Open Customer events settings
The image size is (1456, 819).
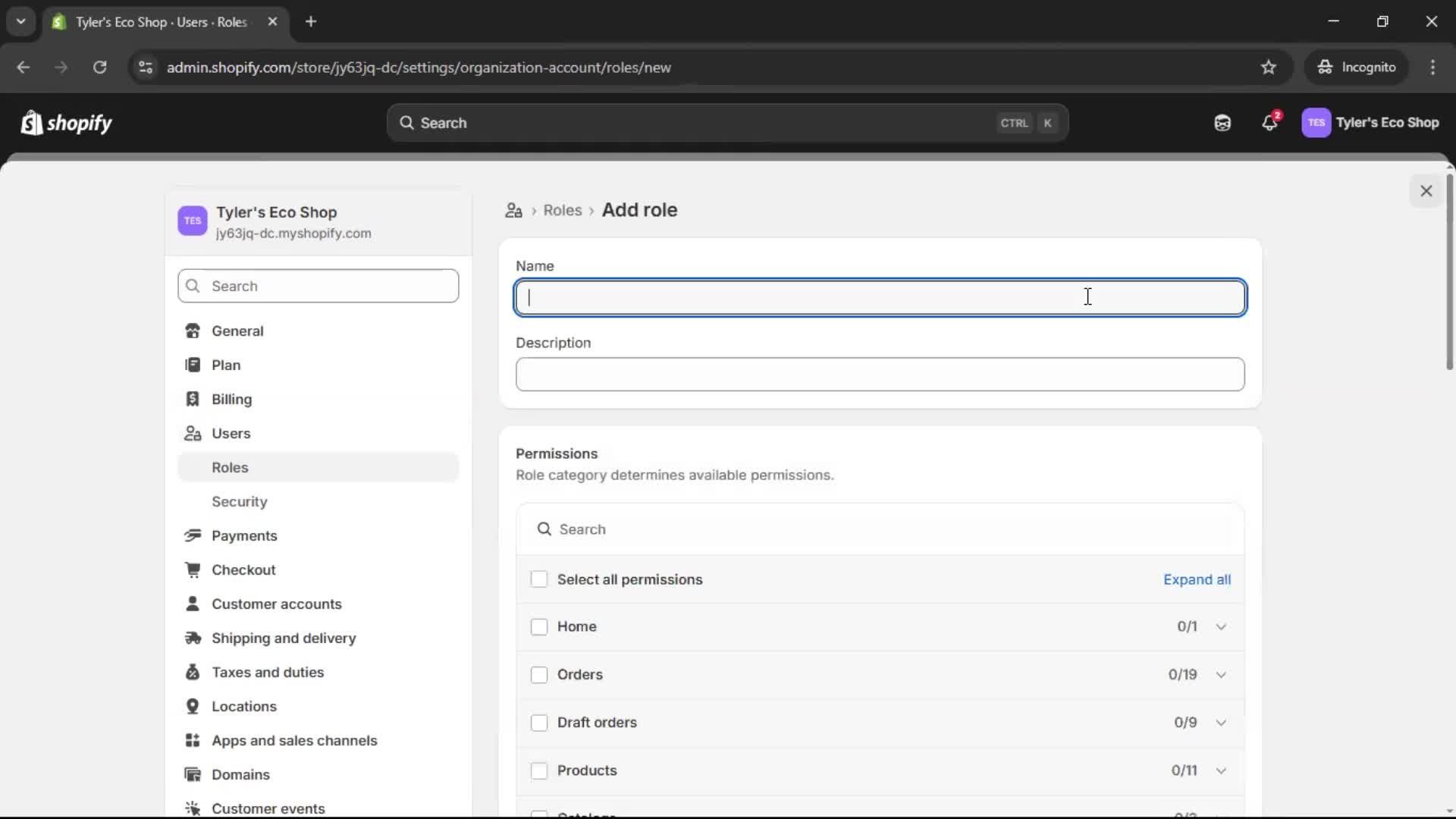pos(268,808)
